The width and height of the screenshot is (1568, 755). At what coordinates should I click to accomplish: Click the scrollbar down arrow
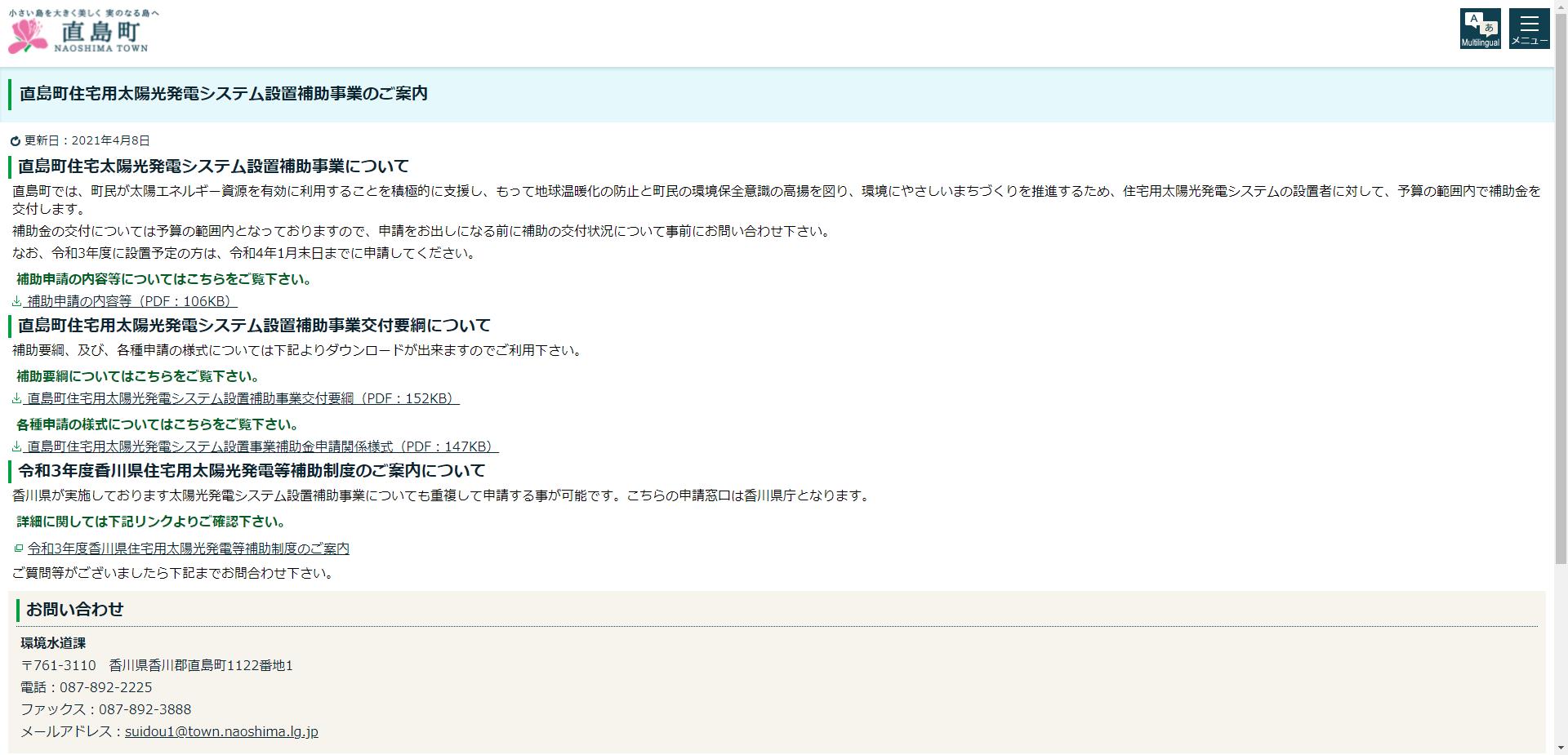coord(1561,749)
